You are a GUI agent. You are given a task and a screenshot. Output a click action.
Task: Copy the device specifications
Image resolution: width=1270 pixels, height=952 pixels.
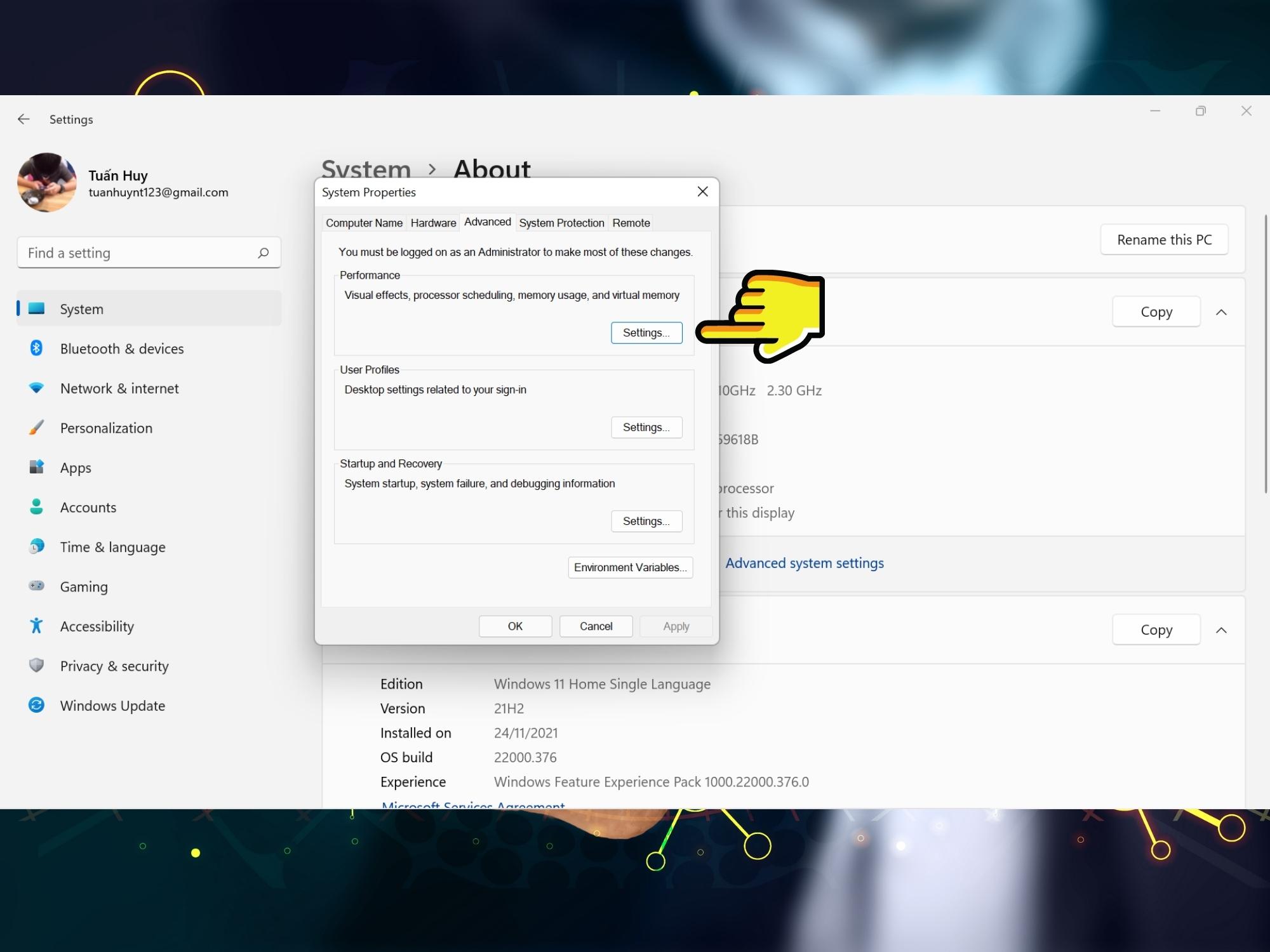1156,312
